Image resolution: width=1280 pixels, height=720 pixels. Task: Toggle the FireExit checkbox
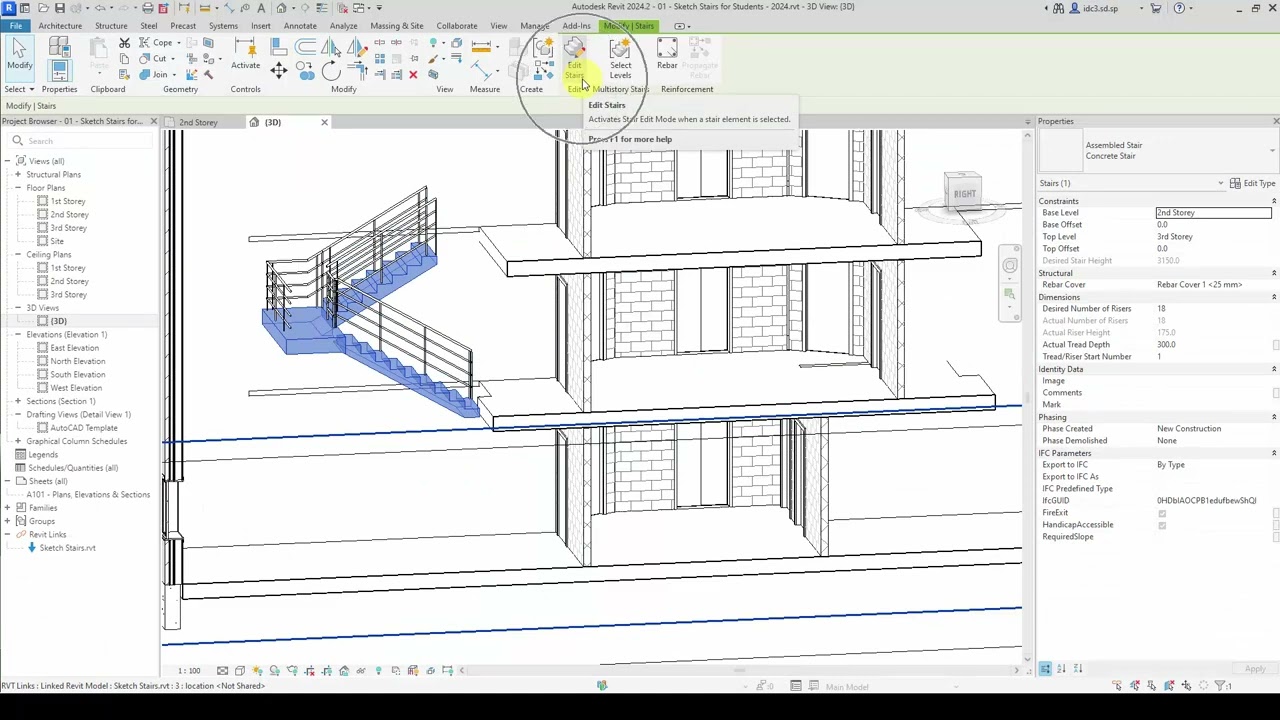[1162, 513]
